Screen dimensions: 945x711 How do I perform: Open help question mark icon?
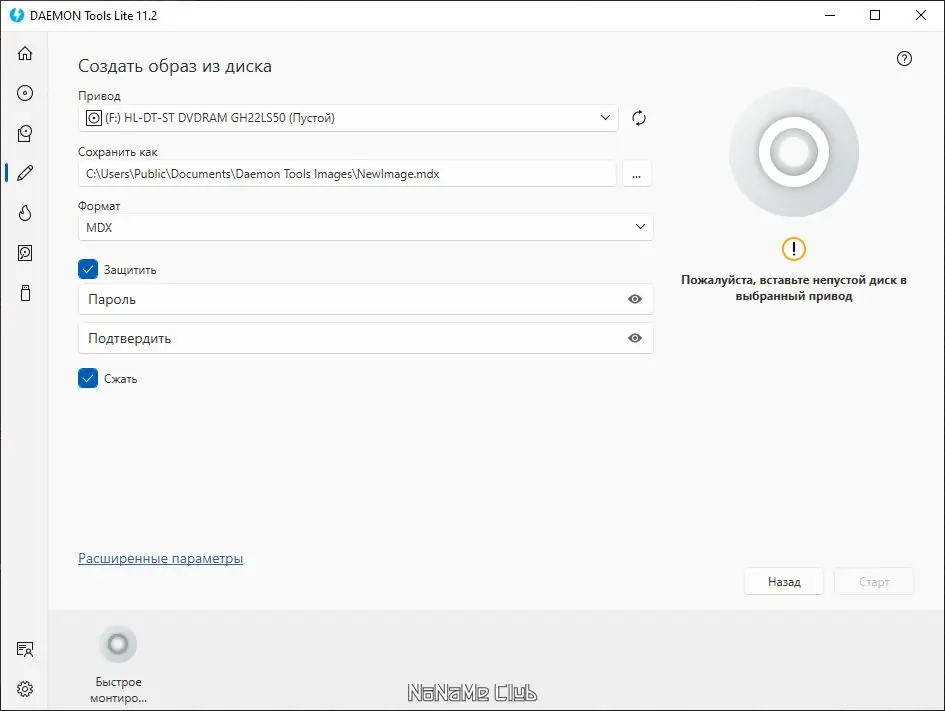(x=904, y=59)
